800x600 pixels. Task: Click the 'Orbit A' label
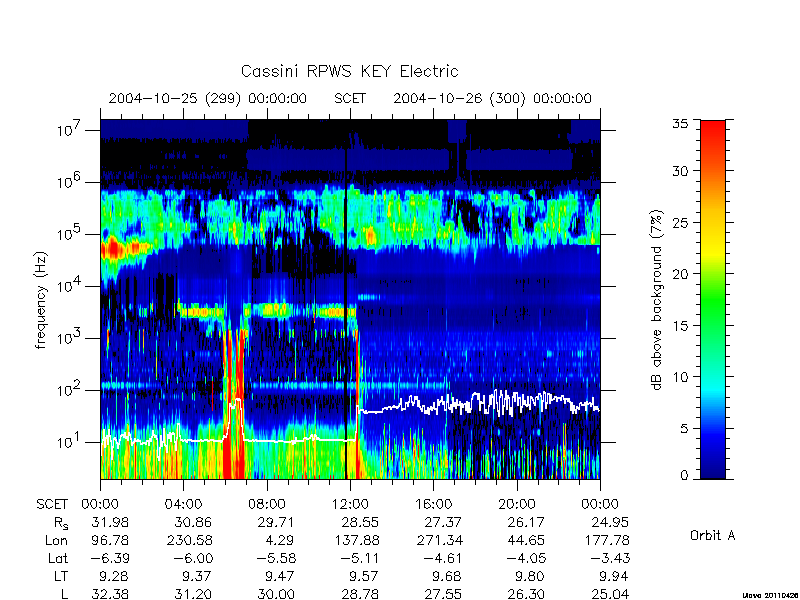tap(713, 535)
